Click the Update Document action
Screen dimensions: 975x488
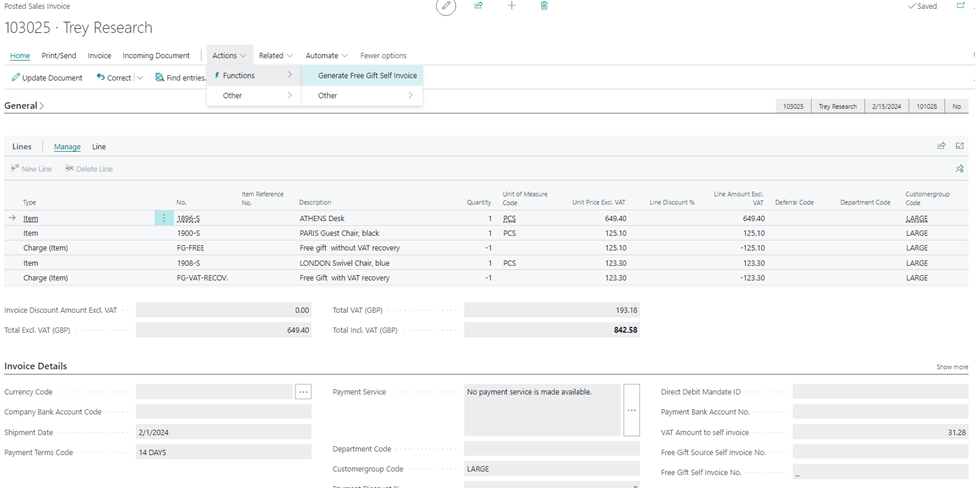[x=47, y=78]
